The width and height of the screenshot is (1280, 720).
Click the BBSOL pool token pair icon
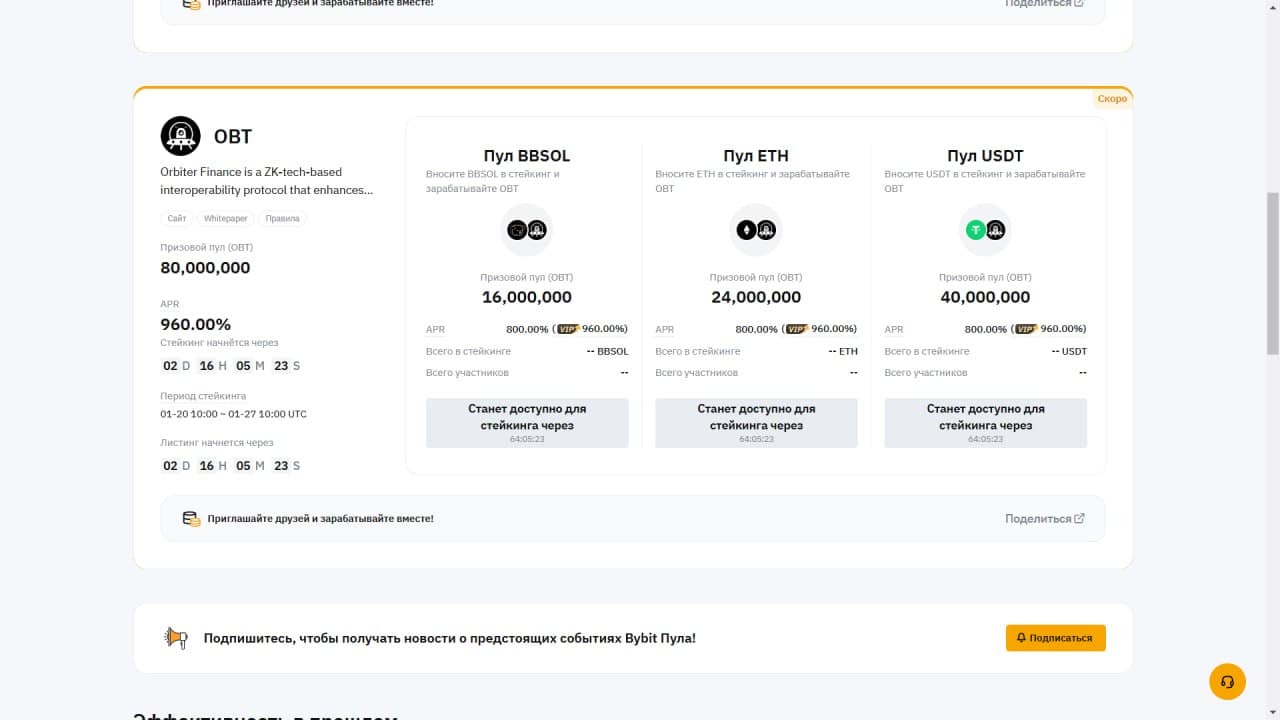click(527, 230)
